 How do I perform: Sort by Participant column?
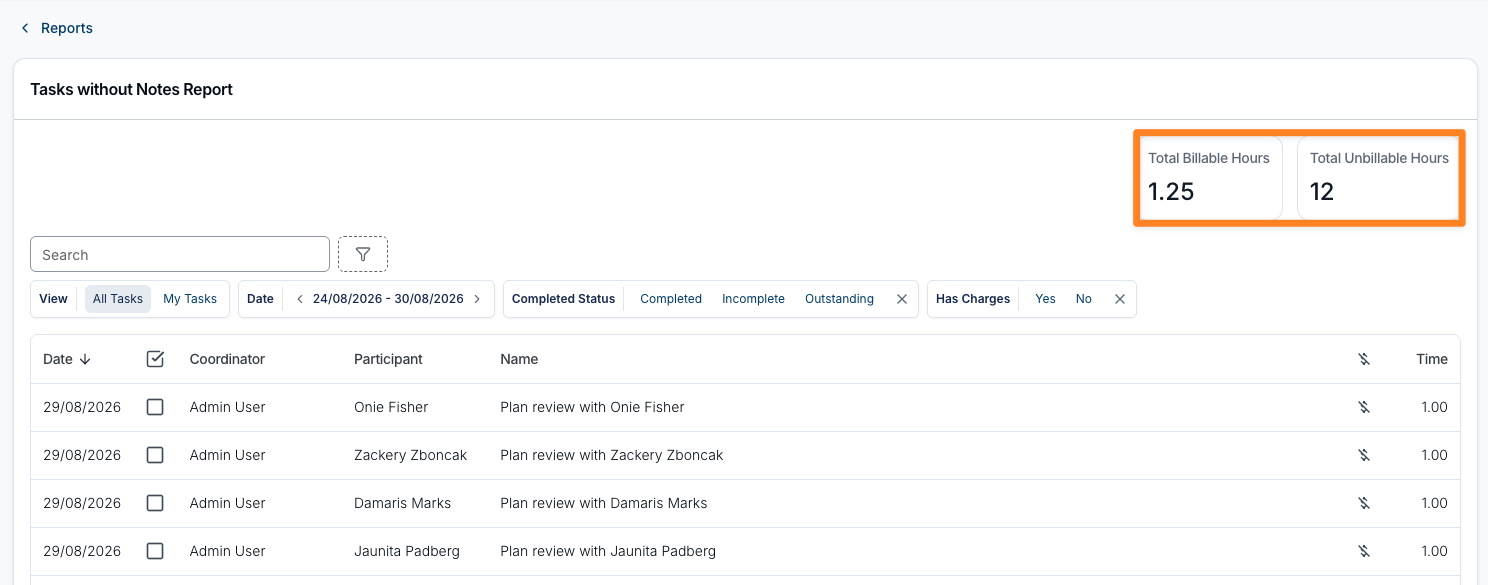coord(388,359)
